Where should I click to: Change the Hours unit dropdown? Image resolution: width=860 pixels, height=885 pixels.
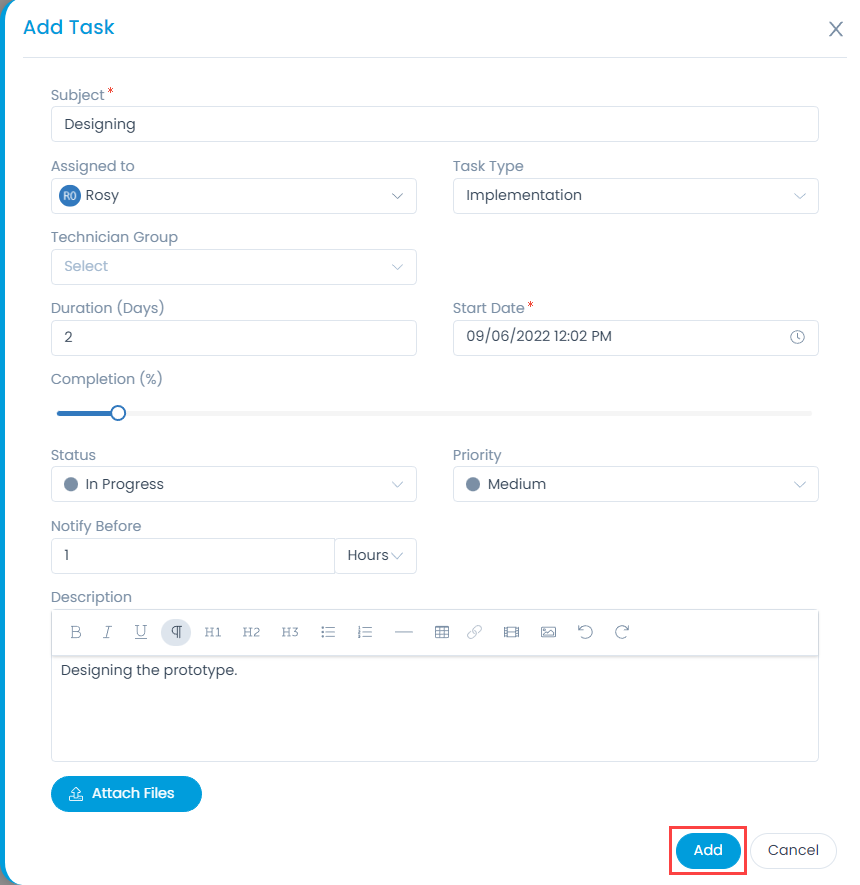375,556
